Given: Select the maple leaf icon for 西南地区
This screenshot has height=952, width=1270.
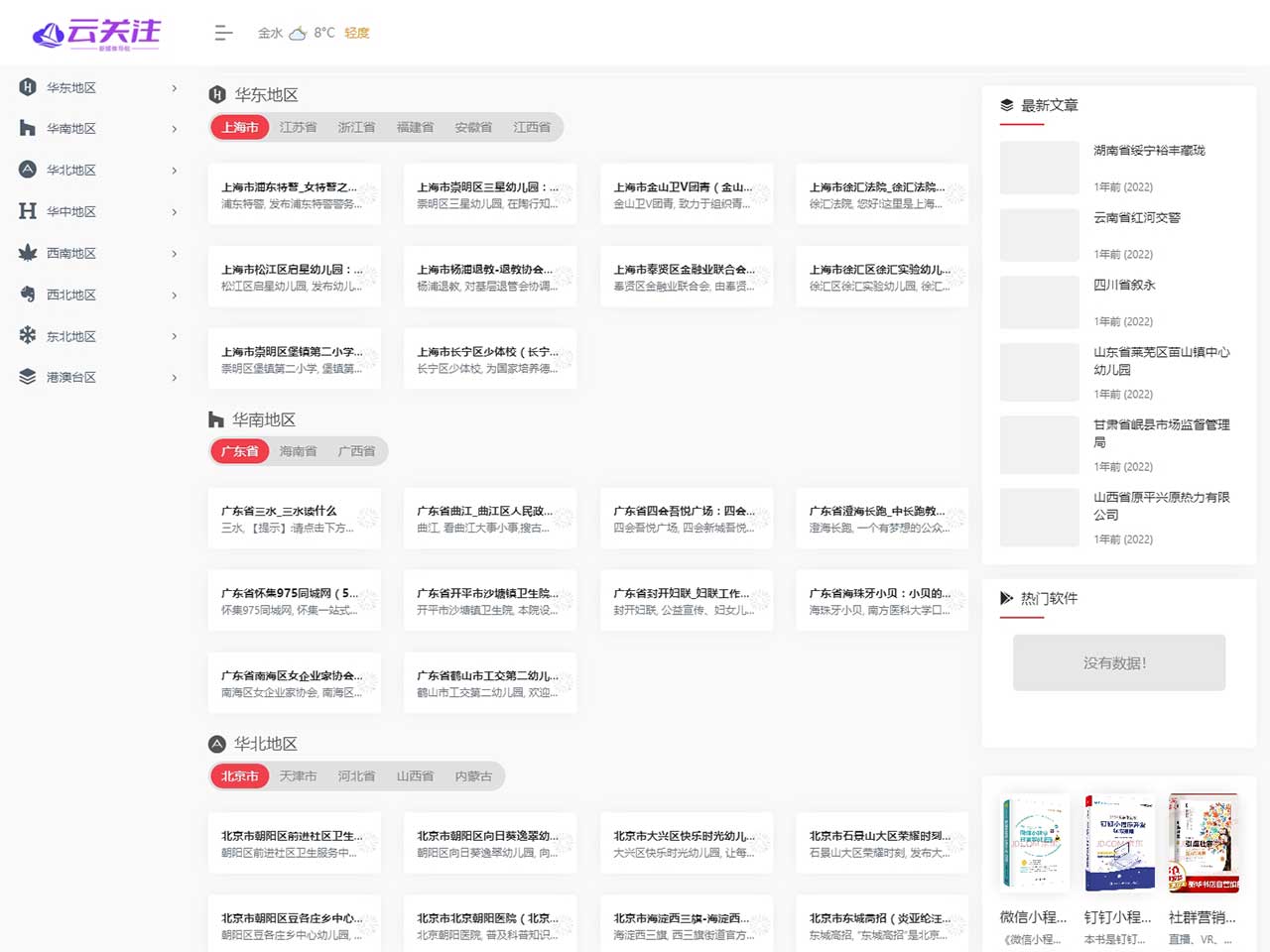Looking at the screenshot, I should tap(27, 253).
